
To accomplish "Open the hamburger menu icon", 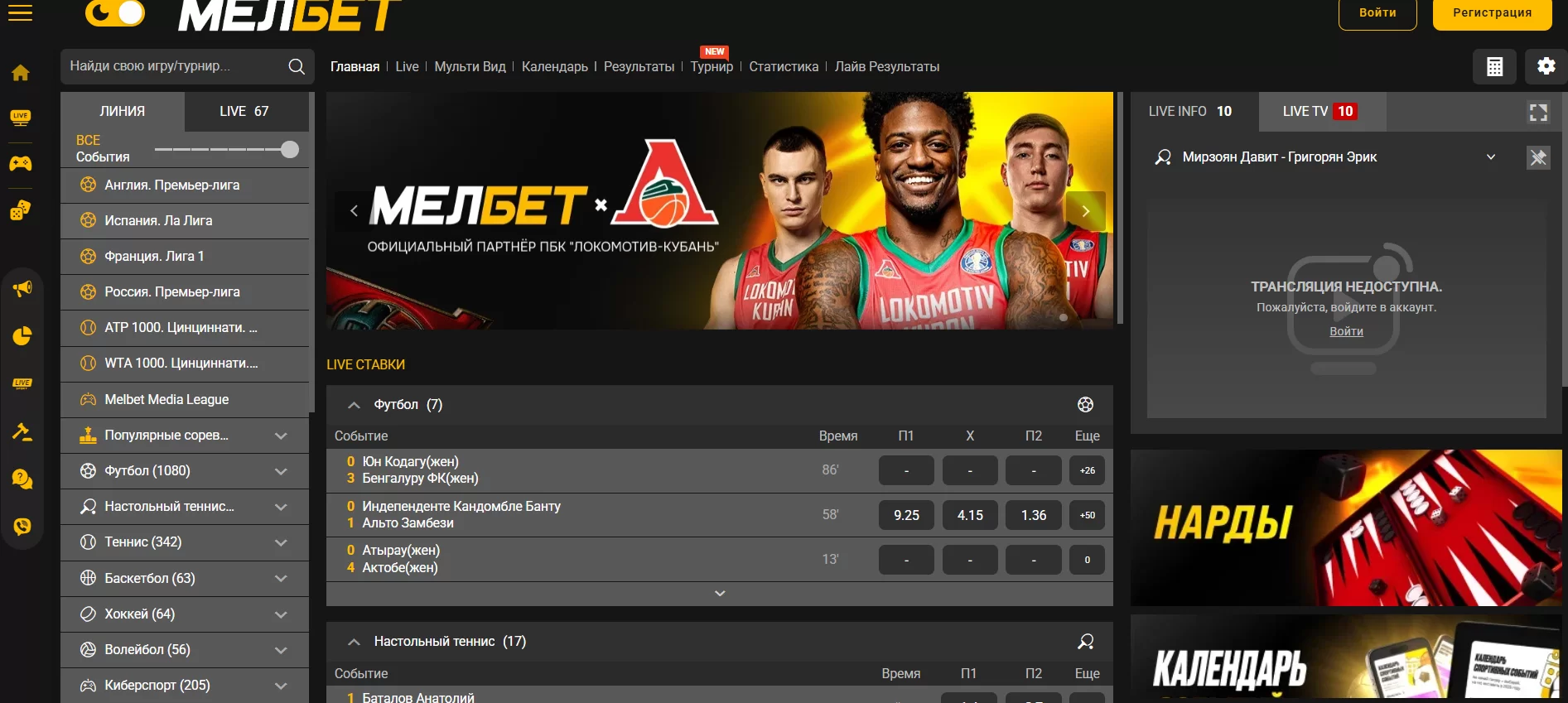I will point(20,12).
